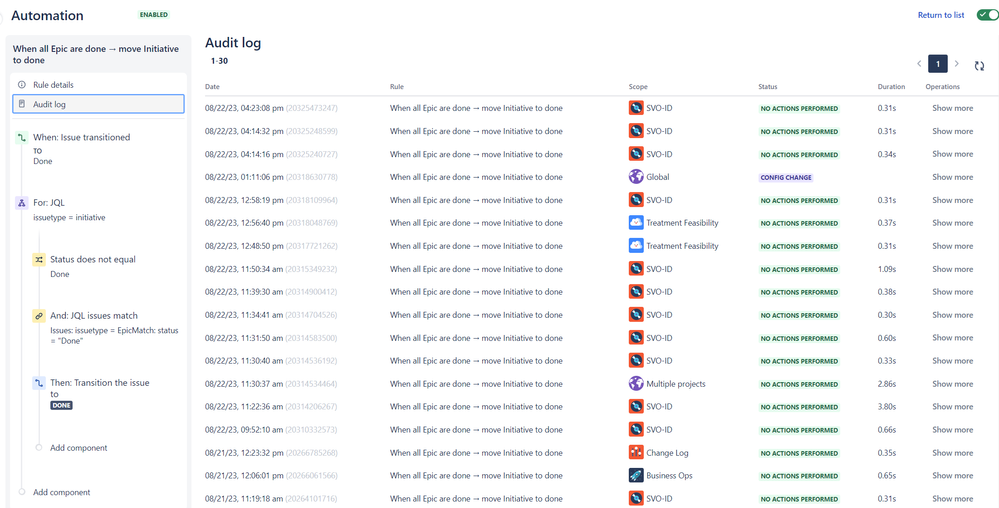The image size is (999, 508).
Task: Show more for 04:14:16 pm entry
Action: 952,154
